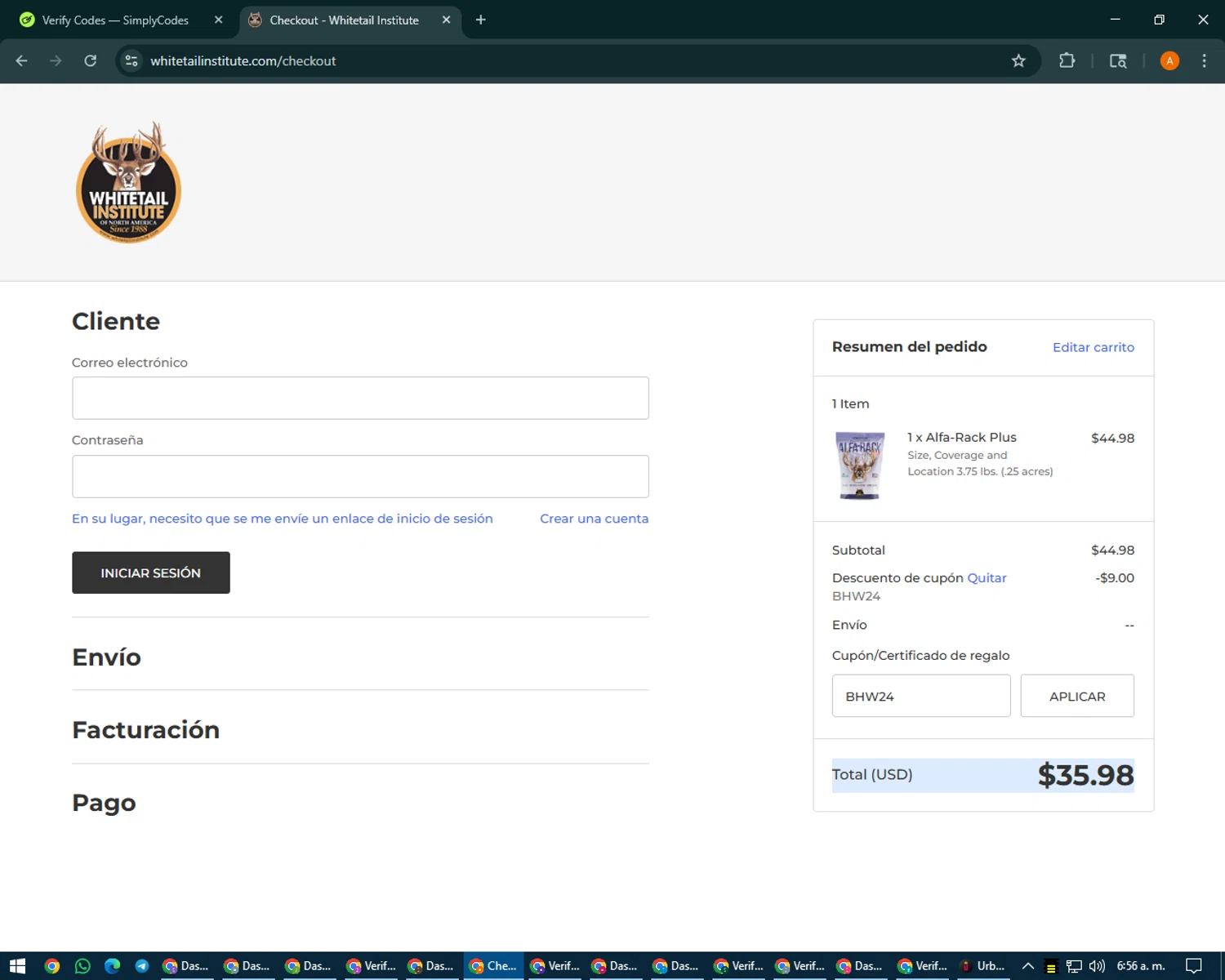Open Editar carrito link
Viewport: 1225px width, 980px height.
point(1093,347)
